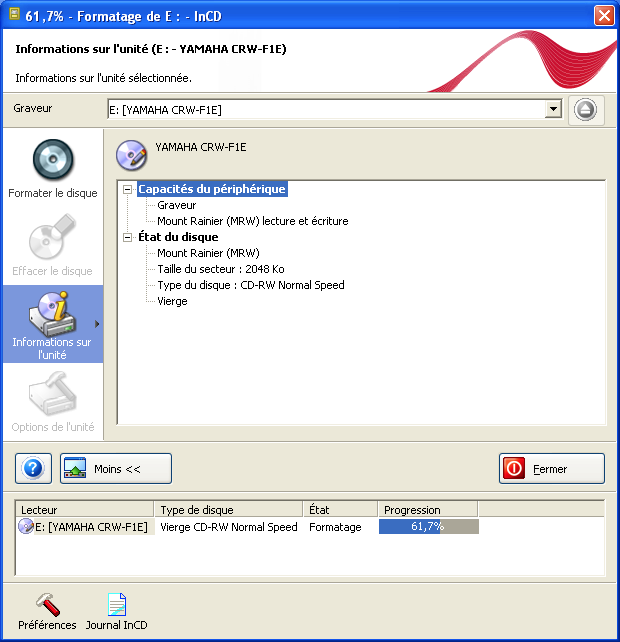Click the YAMAHA CRW-F1E disc pencil icon

click(131, 155)
